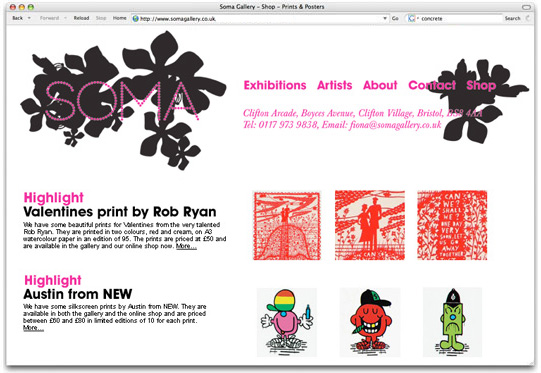Open the first red Rob Ryan bridge print

coord(287,225)
